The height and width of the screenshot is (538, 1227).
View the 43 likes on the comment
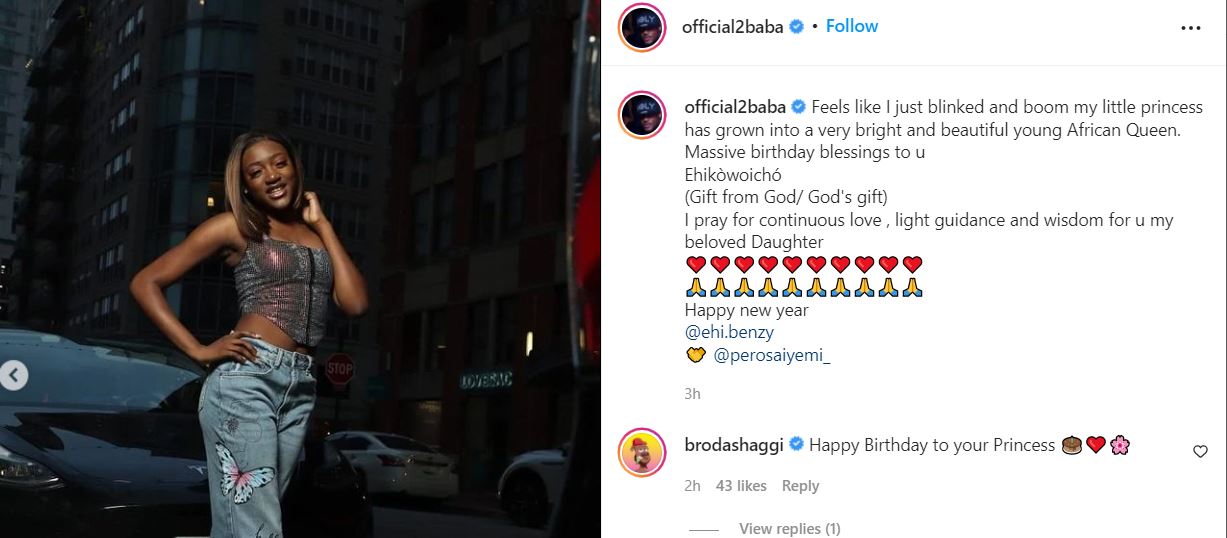tap(741, 486)
